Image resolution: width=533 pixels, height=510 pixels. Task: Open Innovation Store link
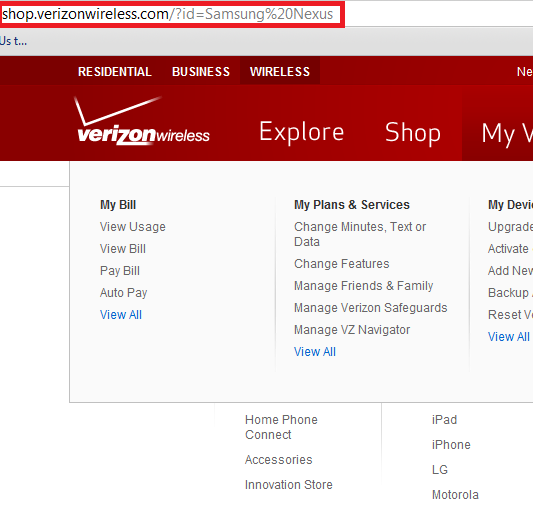point(289,485)
